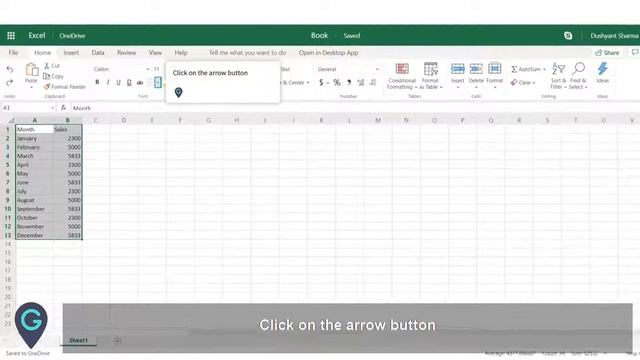Screen dimensions: 640x360
Task: Add a new sheet with plus icon
Action: tap(117, 340)
